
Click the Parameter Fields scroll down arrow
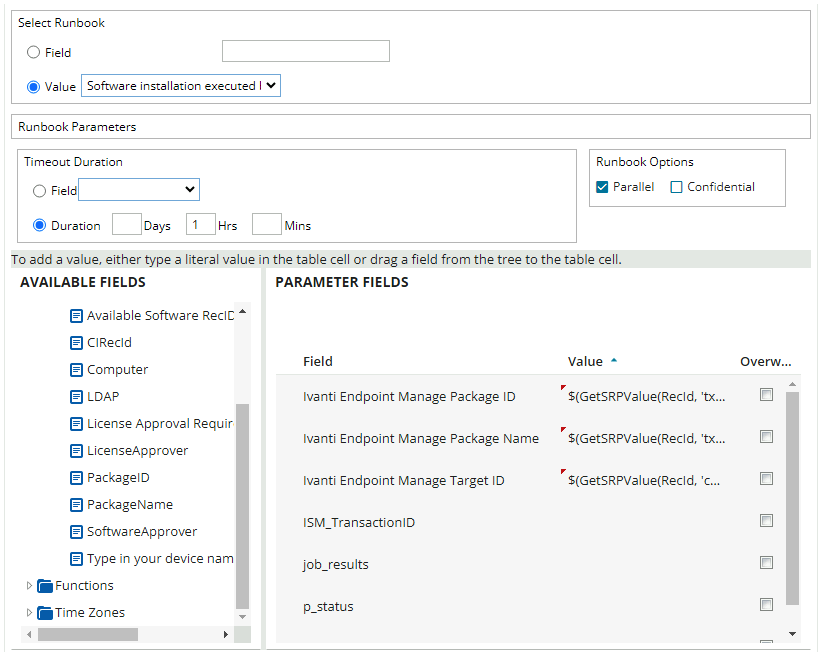tap(792, 634)
